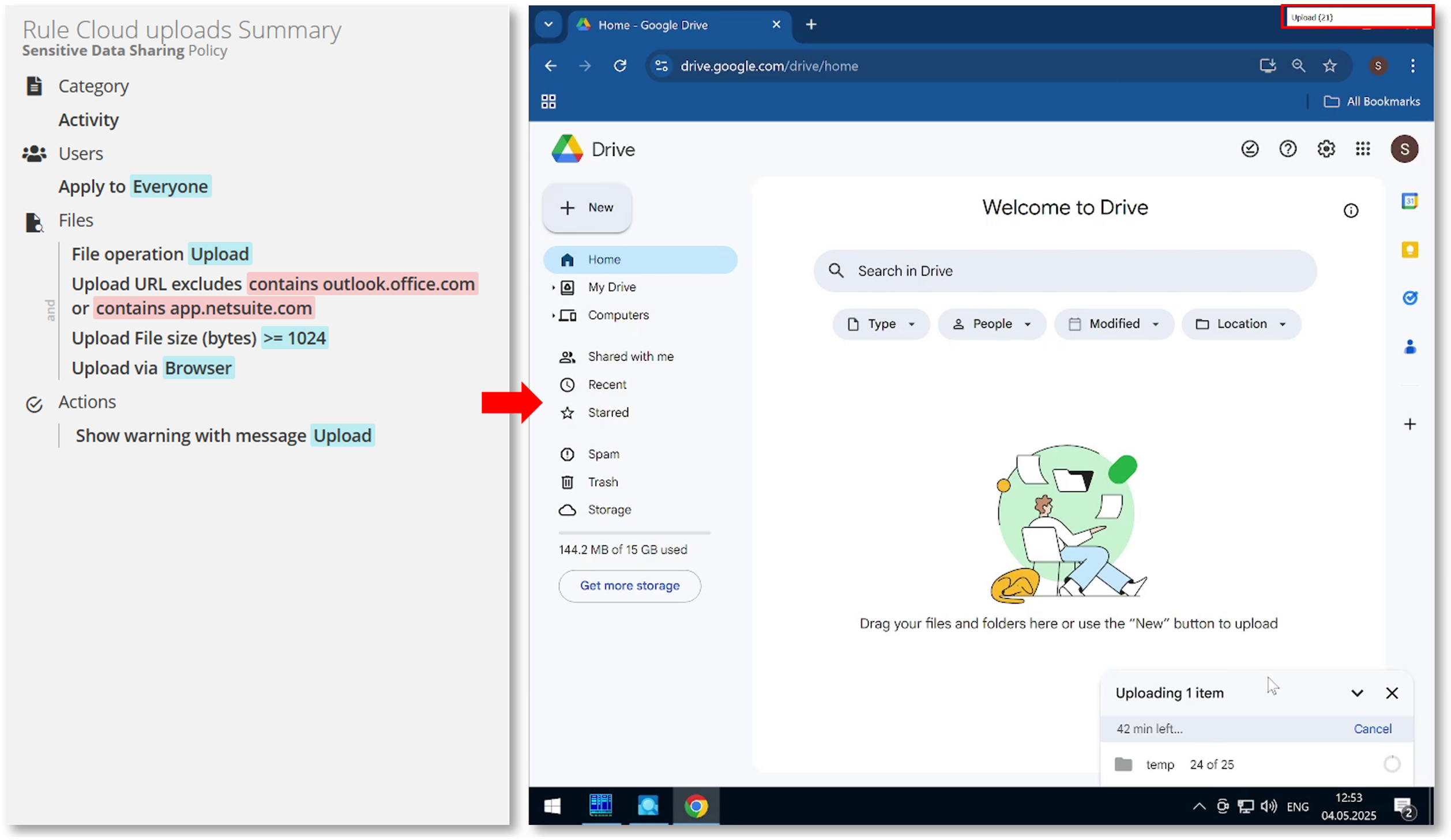Open the People filter dropdown
Viewport: 1451px width, 840px height.
coord(991,323)
